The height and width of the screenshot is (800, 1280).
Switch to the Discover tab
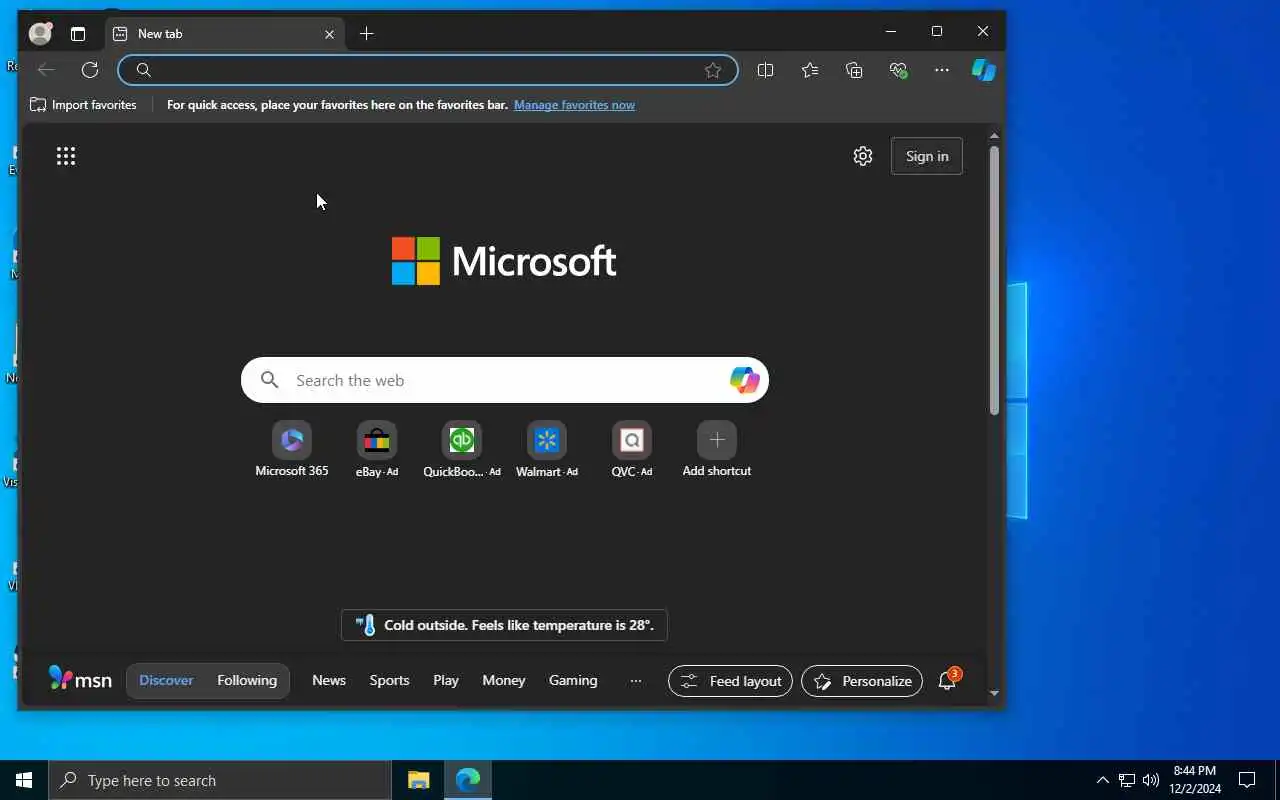point(166,680)
